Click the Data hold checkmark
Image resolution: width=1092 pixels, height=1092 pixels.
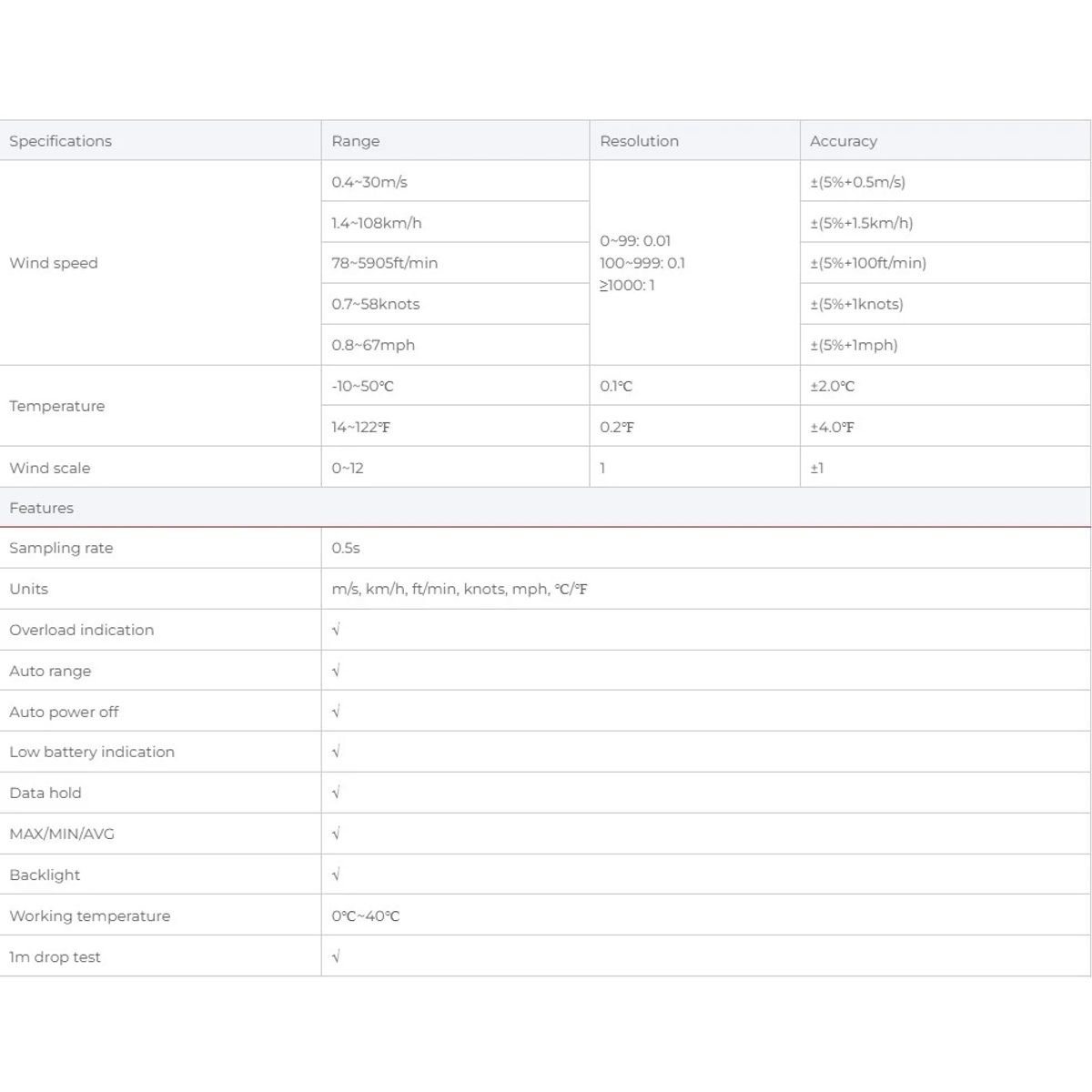(336, 793)
